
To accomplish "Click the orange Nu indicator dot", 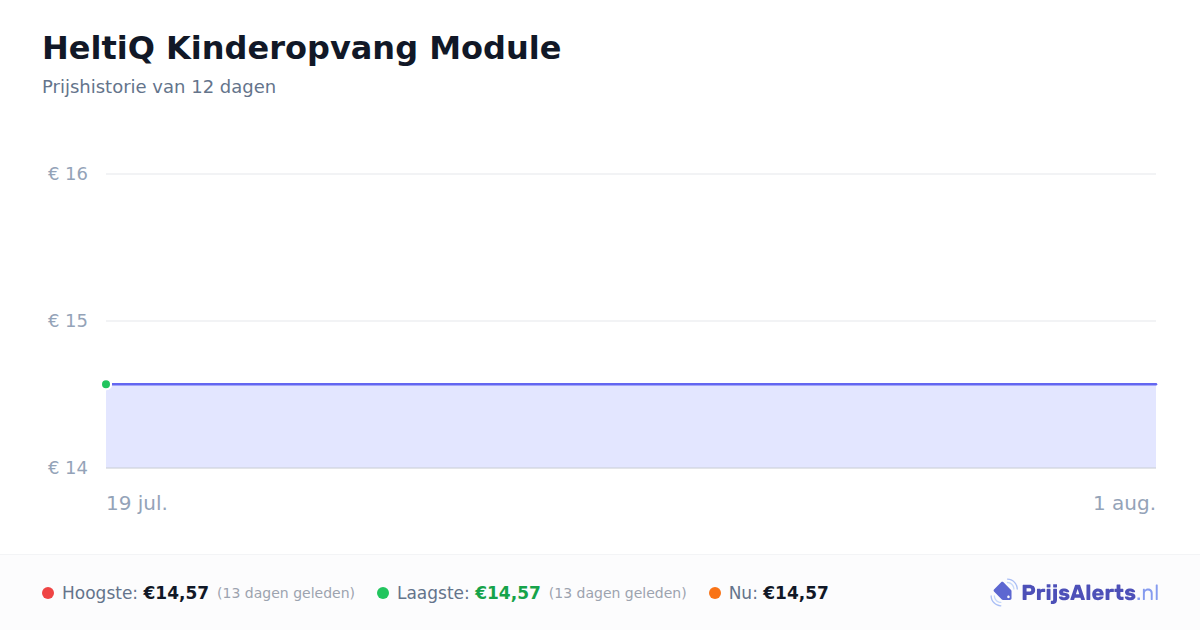I will (715, 593).
